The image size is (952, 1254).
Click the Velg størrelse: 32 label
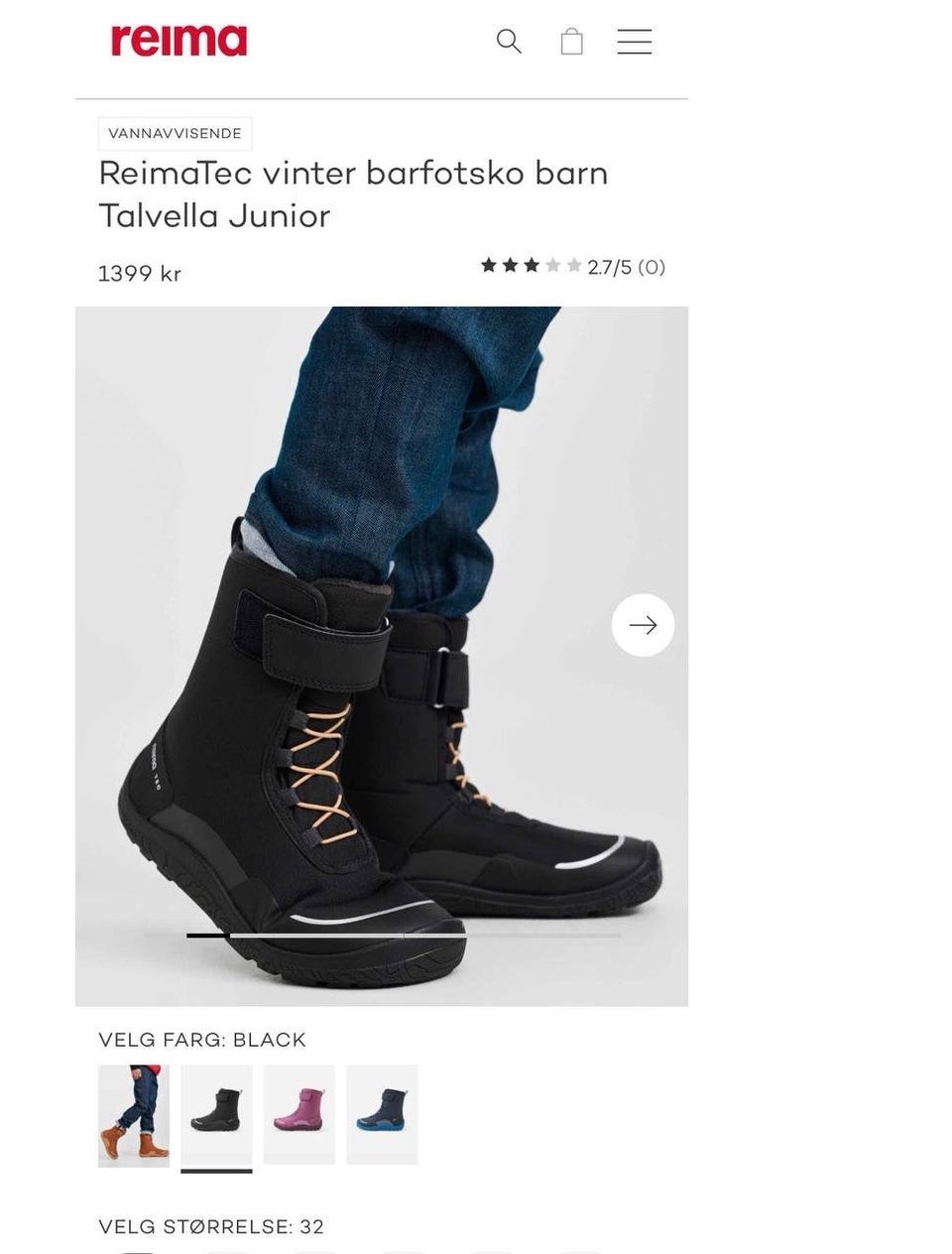point(211,1226)
